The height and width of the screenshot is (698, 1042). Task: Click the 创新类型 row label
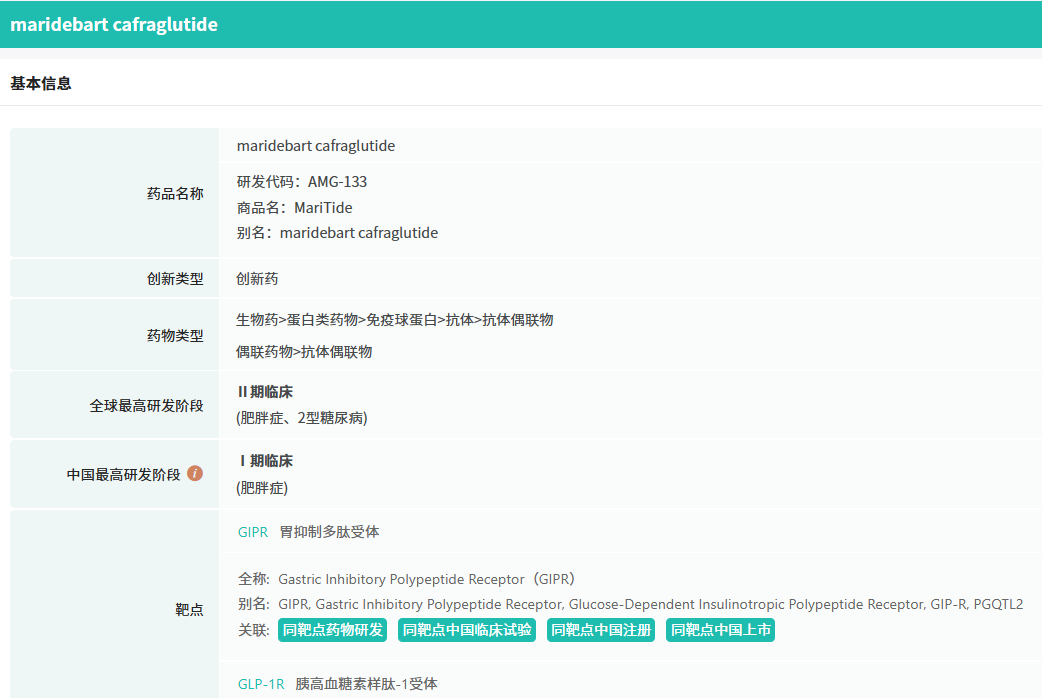tap(175, 279)
